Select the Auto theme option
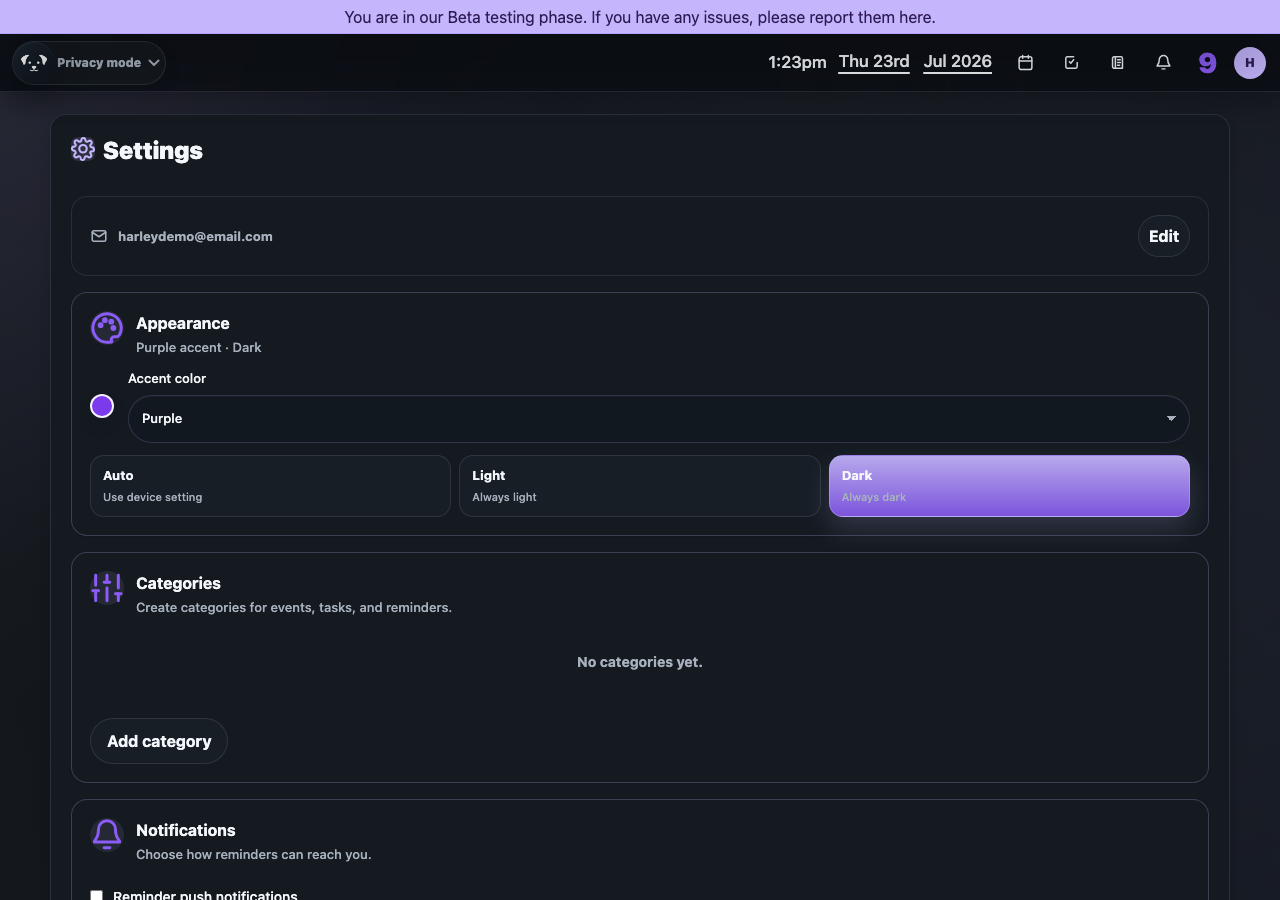 [x=270, y=486]
